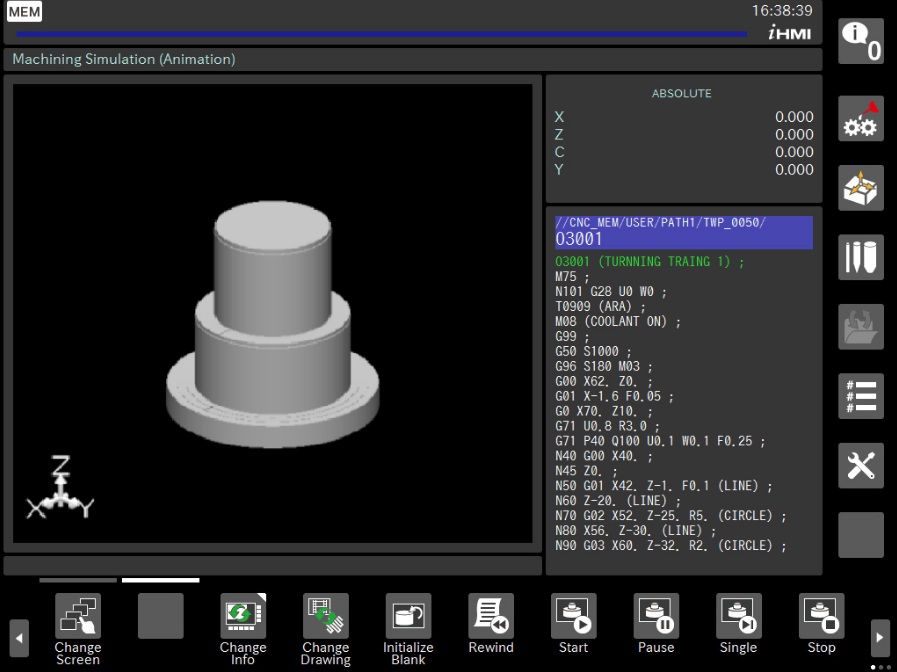
Task: Open the numbered program list icon
Action: (x=860, y=396)
